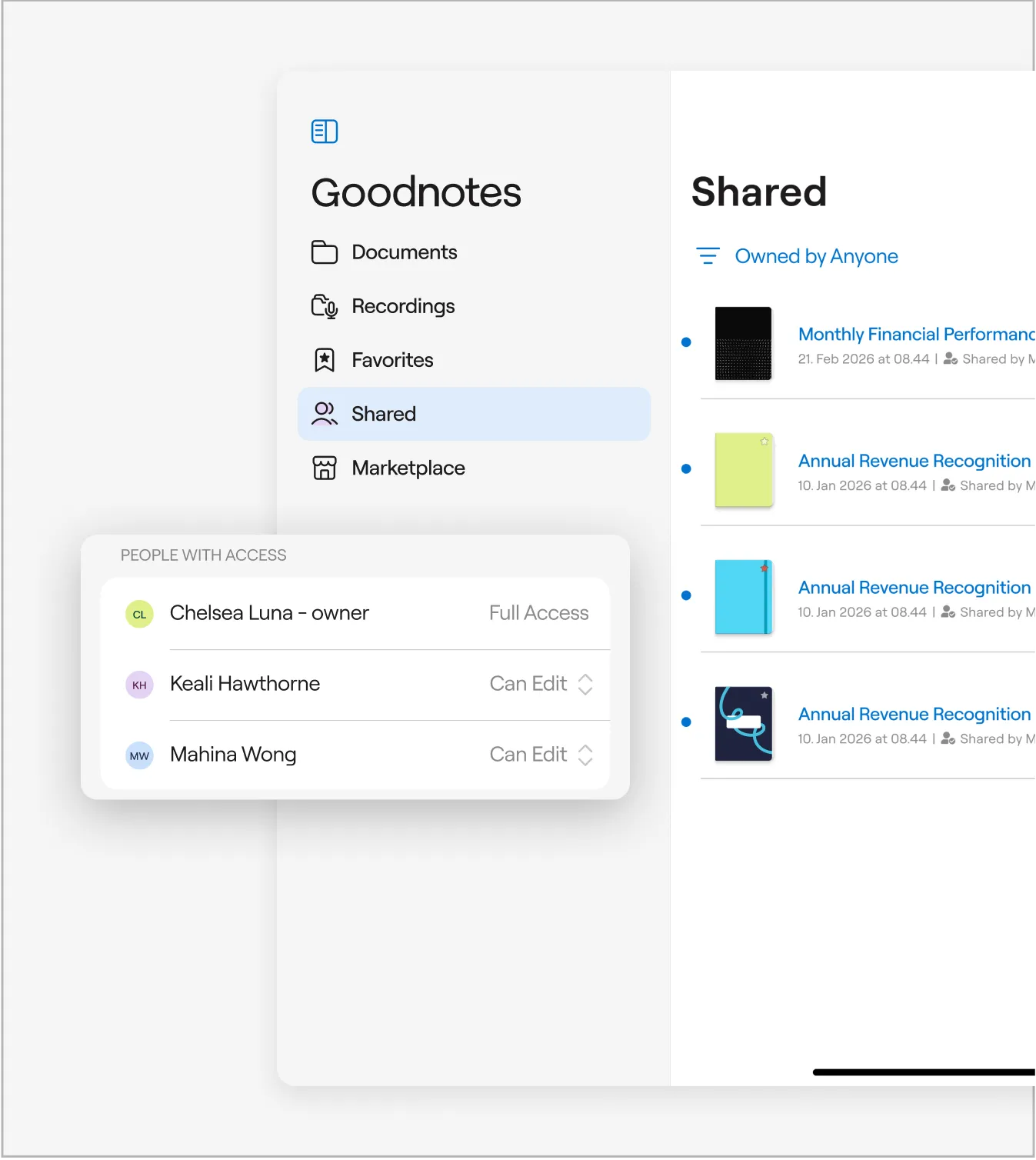1036x1160 pixels.
Task: Click the Full Access label
Action: [539, 613]
